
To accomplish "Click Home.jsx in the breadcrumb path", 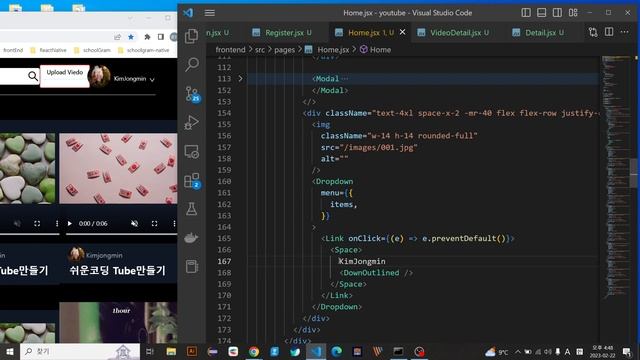I will (333, 50).
